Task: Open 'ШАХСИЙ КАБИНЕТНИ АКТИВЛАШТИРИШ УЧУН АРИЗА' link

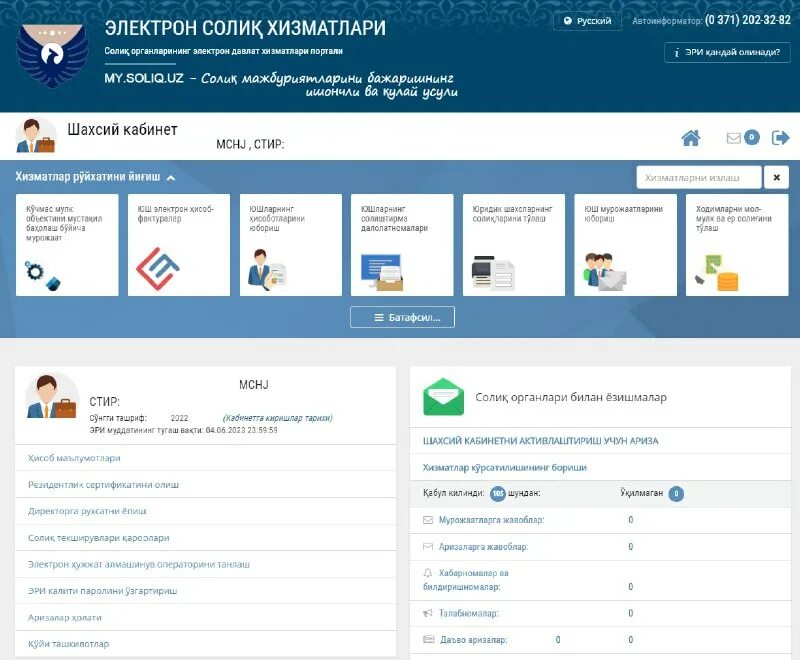Action: (540, 441)
